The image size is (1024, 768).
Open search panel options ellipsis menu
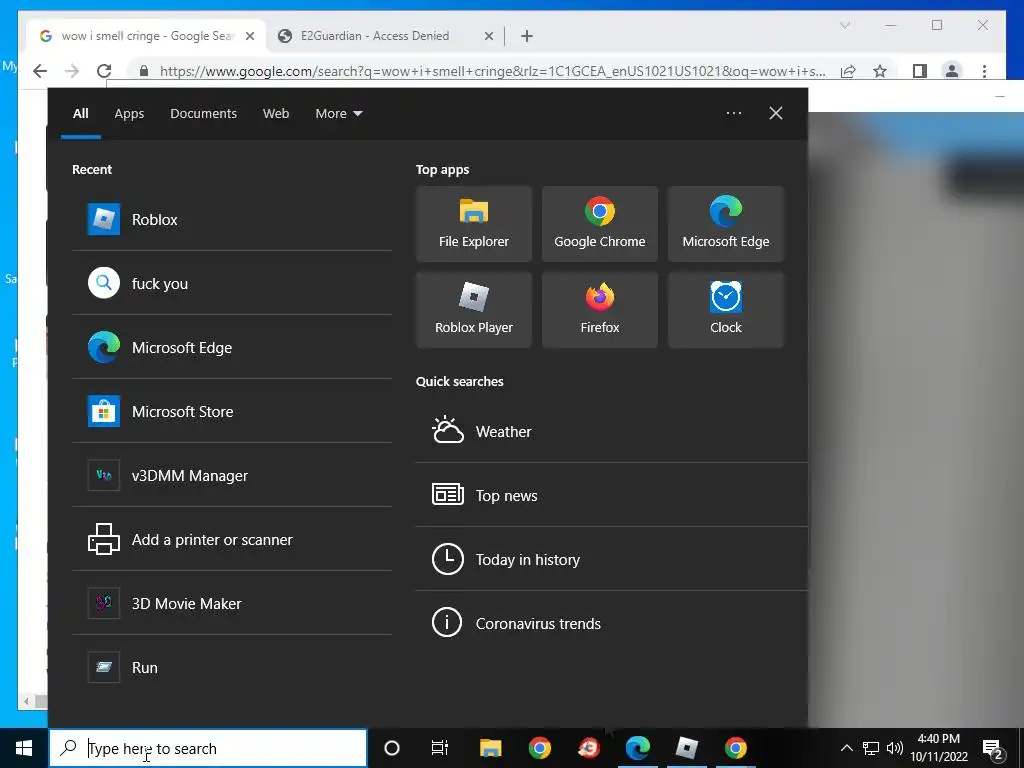[x=734, y=113]
